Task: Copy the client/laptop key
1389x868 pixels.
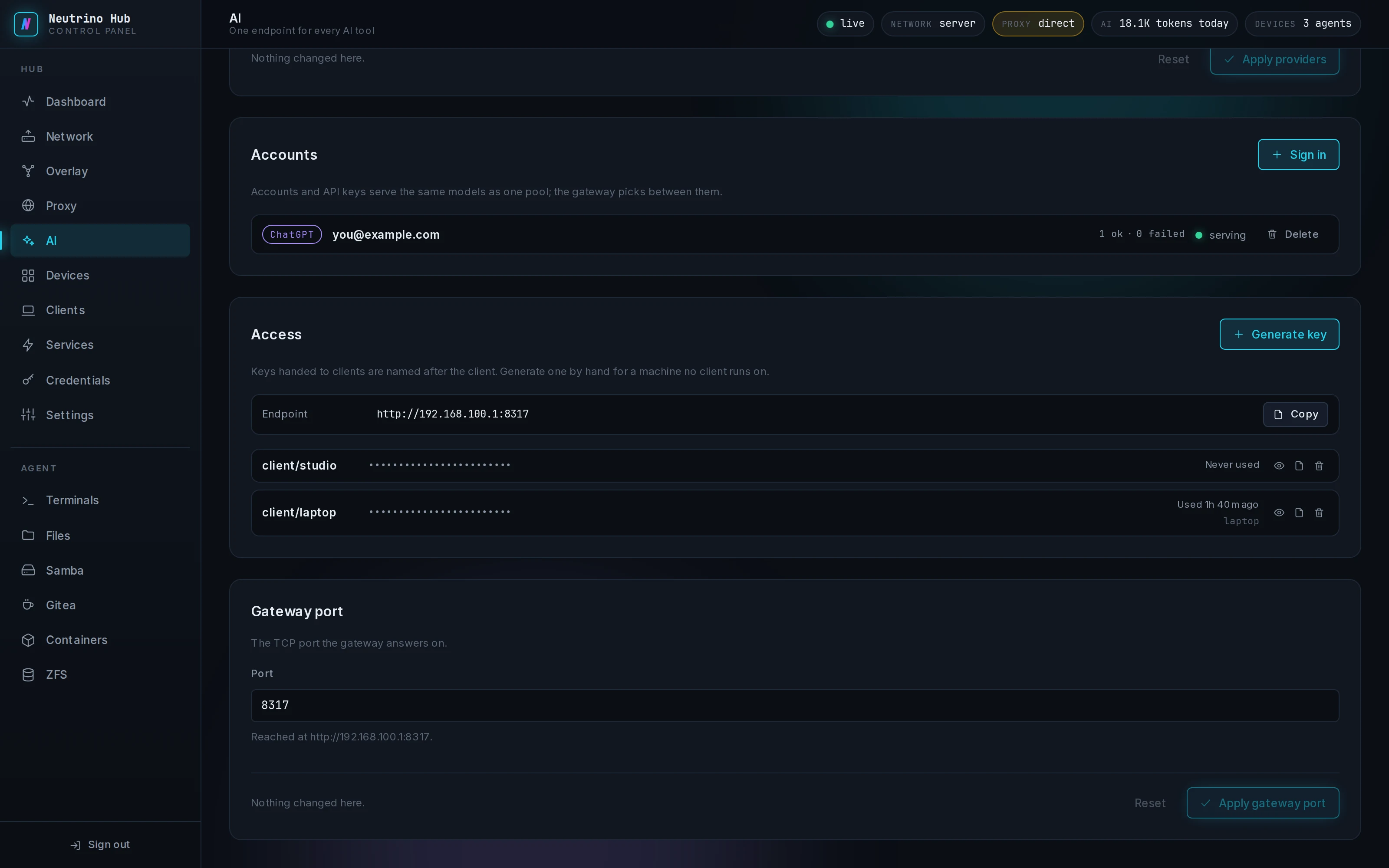Action: [1299, 513]
